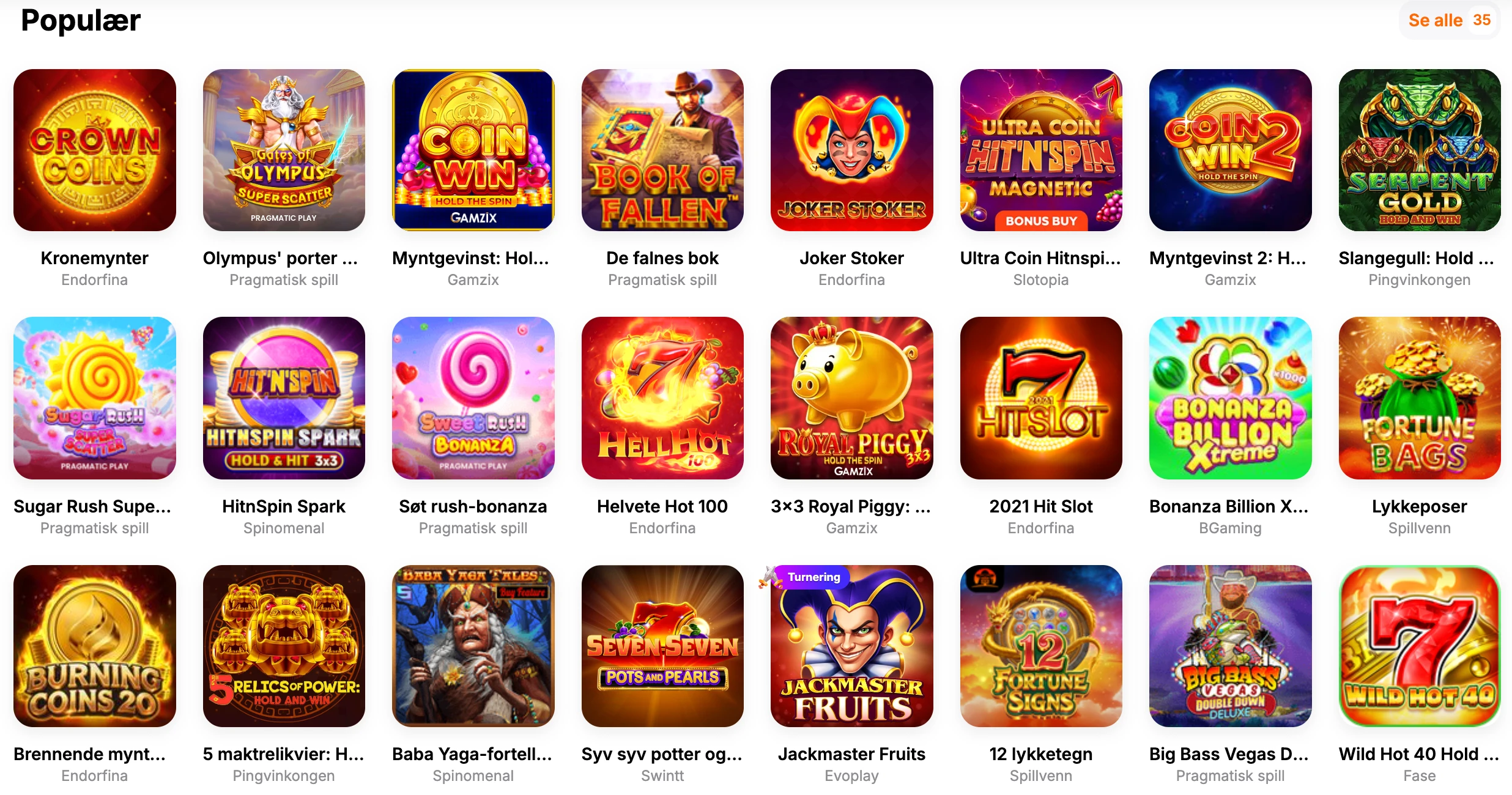1512x795 pixels.
Task: Launch Bonanza Billion Xtreme game tile
Action: coord(1231,398)
